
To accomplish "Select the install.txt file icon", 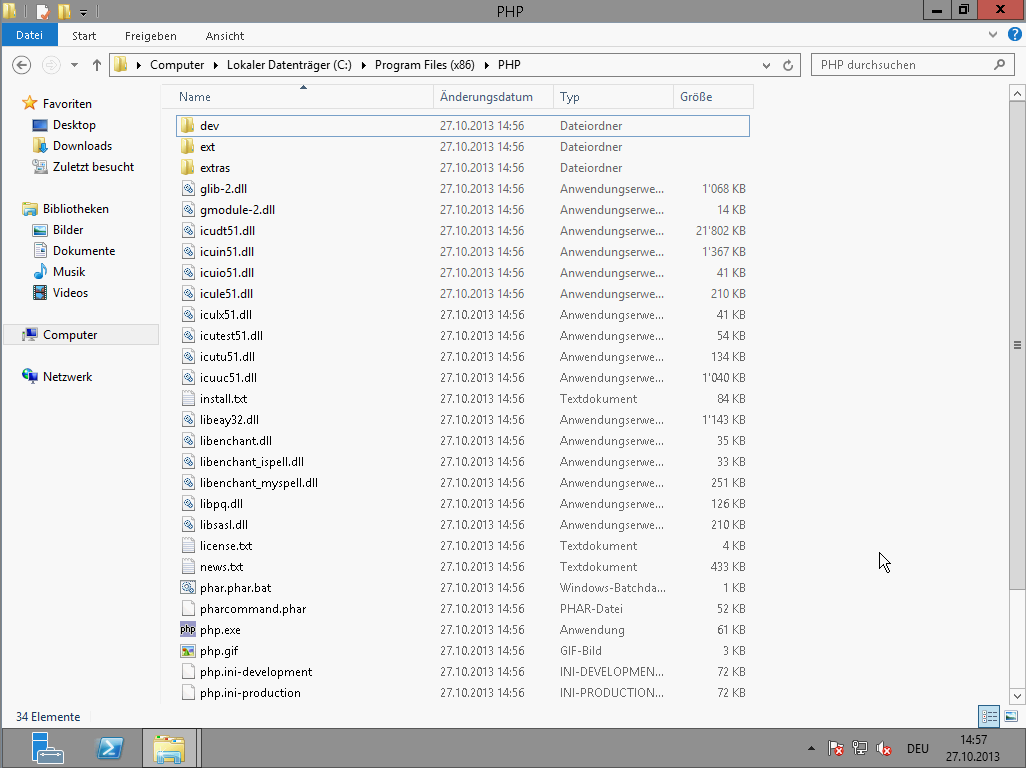I will (x=188, y=398).
